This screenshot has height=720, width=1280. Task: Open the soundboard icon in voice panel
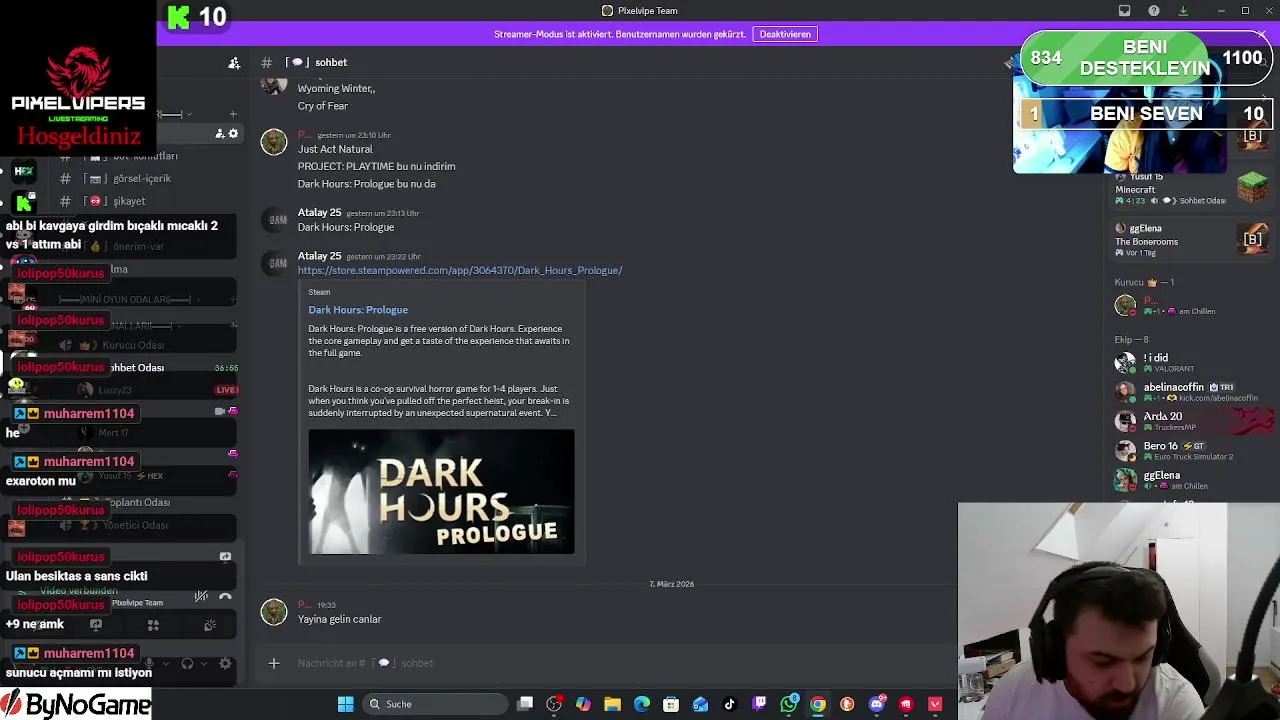210,625
